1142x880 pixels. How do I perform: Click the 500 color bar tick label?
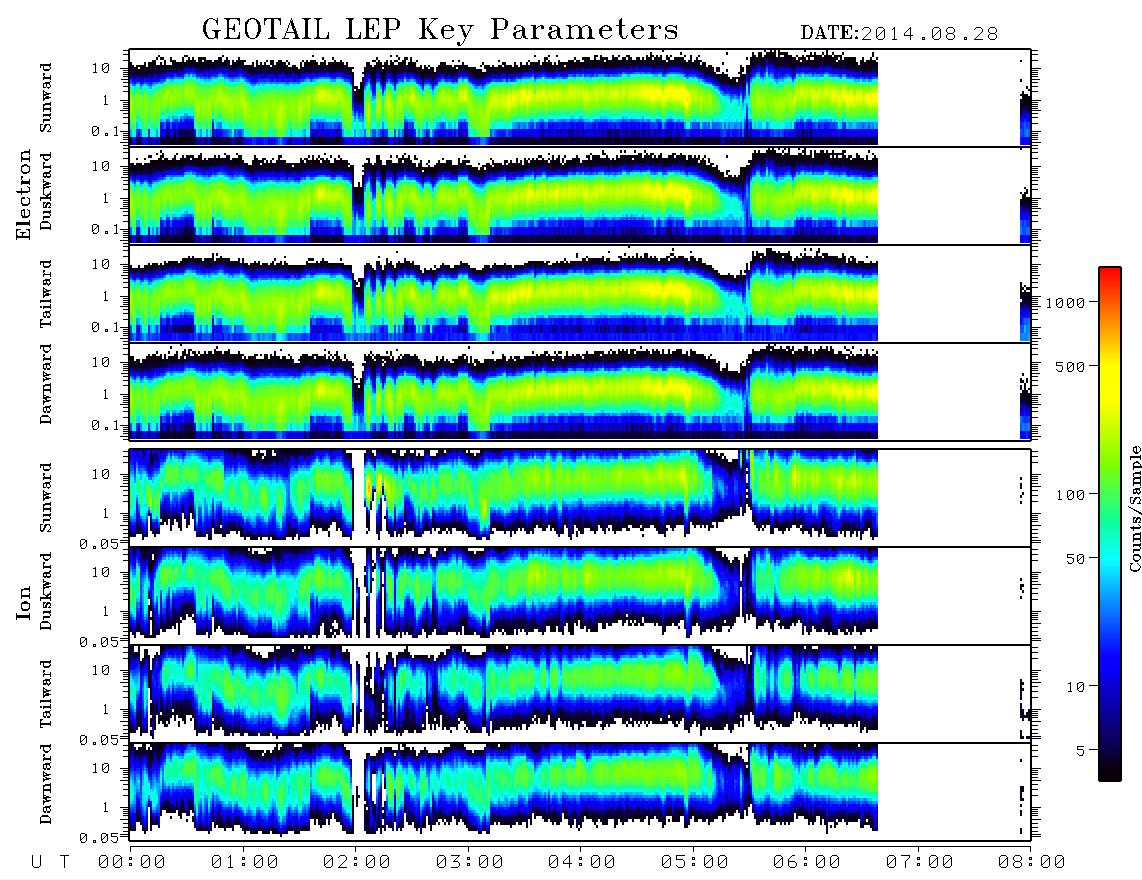click(1070, 366)
